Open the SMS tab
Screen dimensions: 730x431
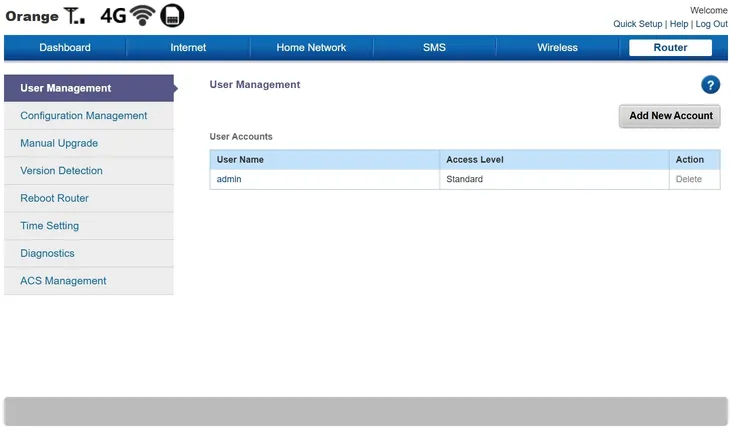(x=434, y=48)
